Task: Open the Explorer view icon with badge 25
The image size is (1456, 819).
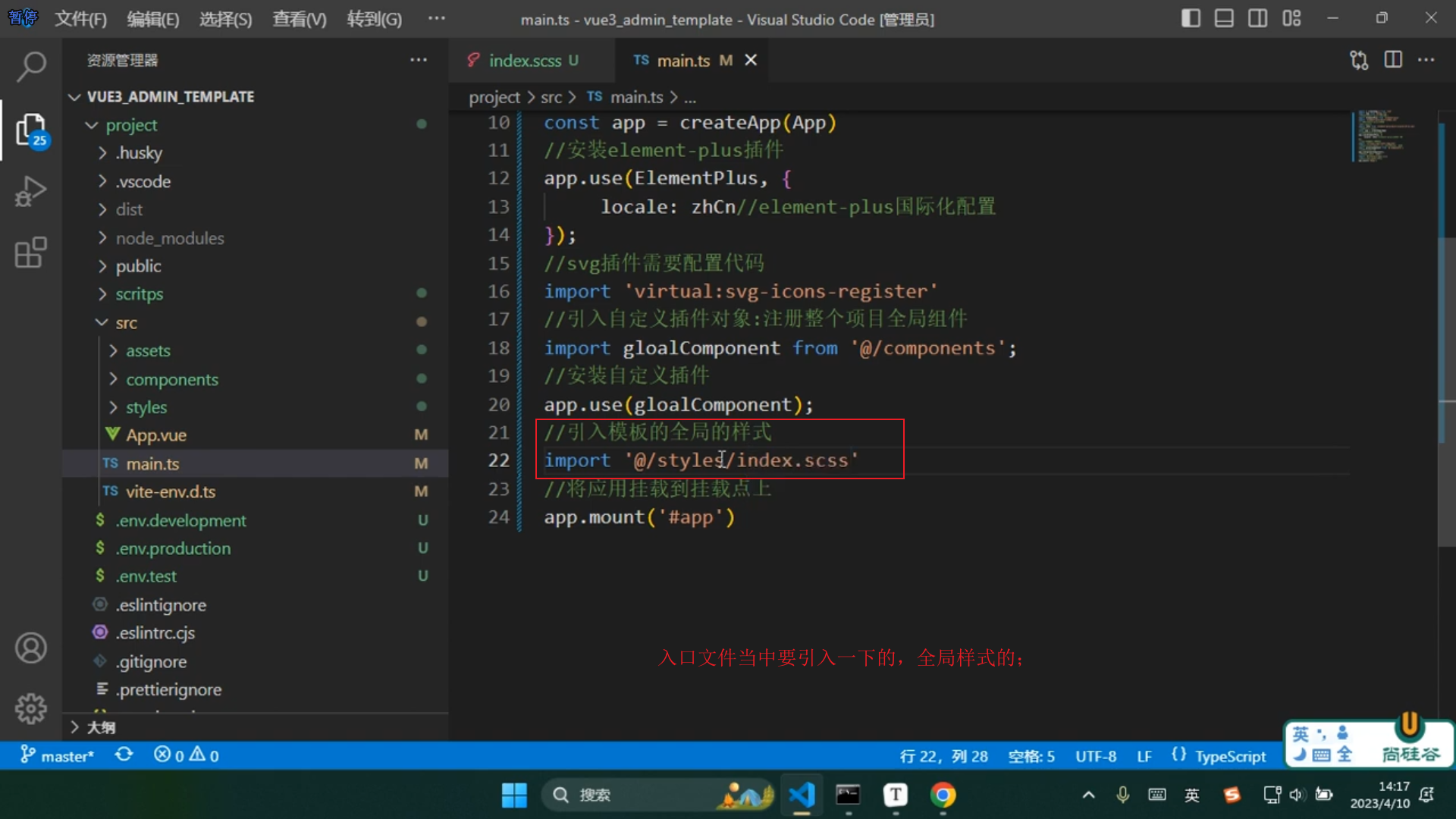Action: pyautogui.click(x=31, y=130)
